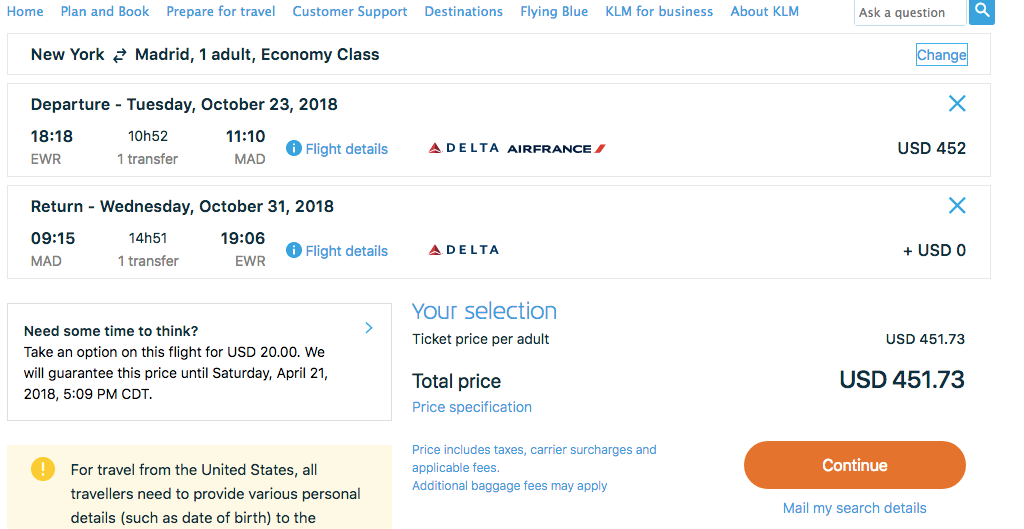Image resolution: width=1024 pixels, height=529 pixels.
Task: Click the return flight info icon
Action: tap(294, 250)
